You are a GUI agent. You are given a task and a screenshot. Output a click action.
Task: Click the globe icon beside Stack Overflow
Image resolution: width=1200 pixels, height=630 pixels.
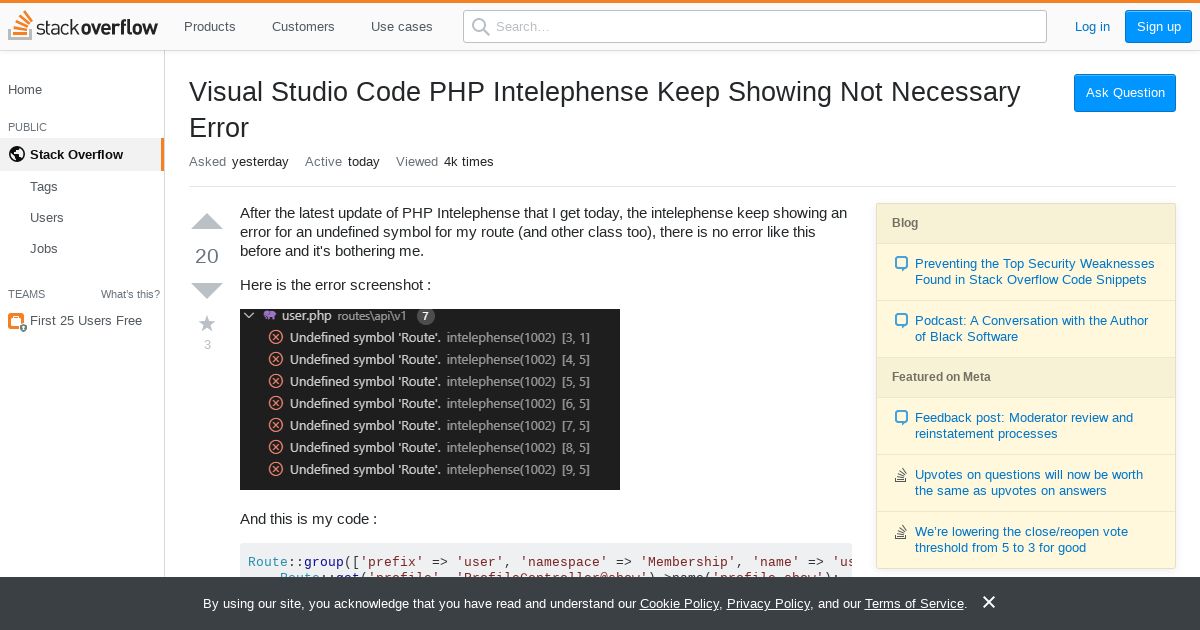(x=16, y=154)
